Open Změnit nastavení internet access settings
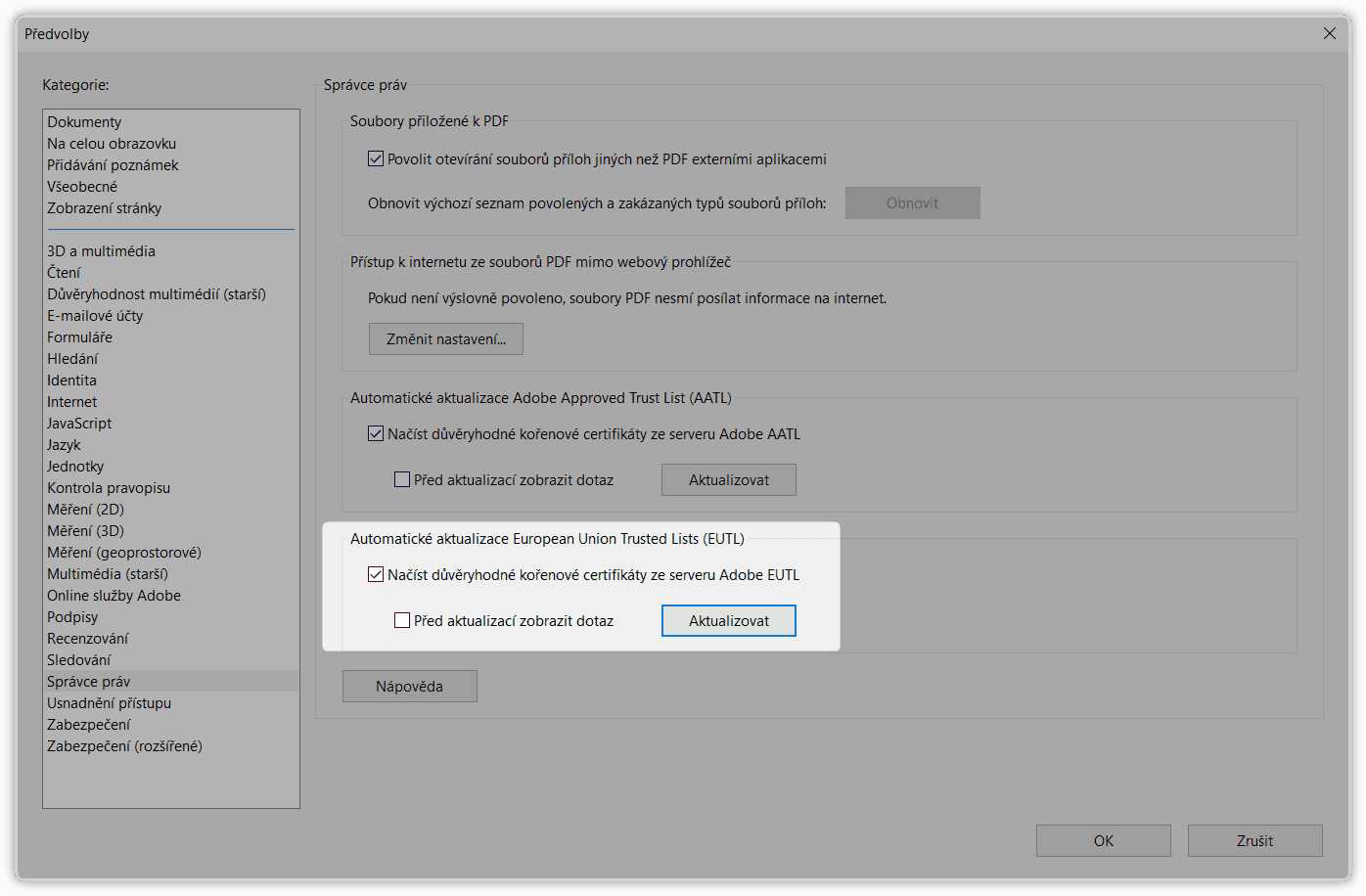The image size is (1366, 896). (x=446, y=339)
